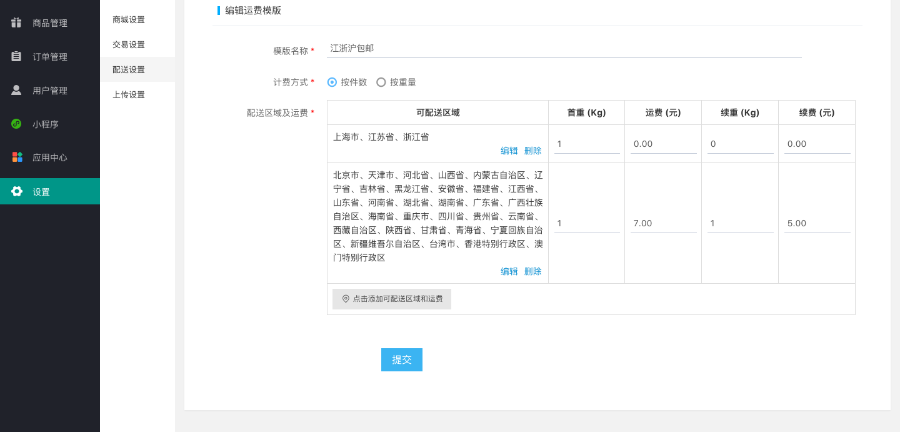The height and width of the screenshot is (432, 900).
Task: Select the 按件数 billing radio button
Action: 332,82
